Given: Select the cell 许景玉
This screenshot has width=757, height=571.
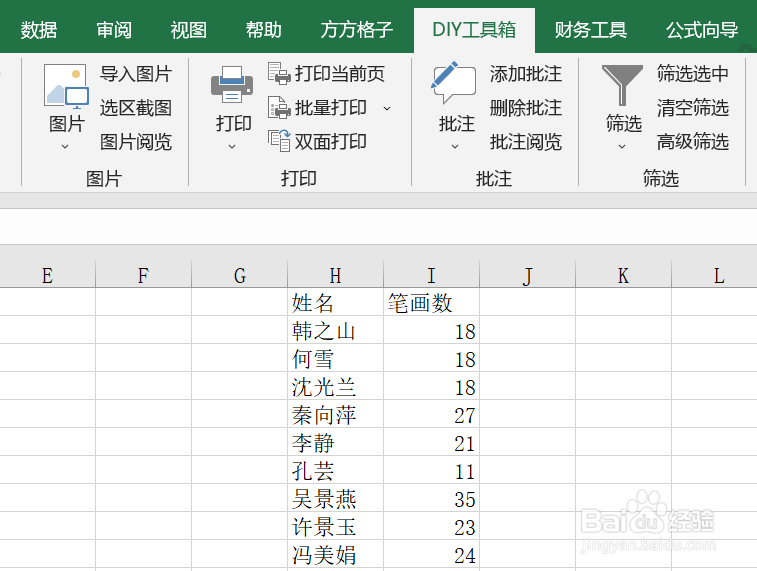Looking at the screenshot, I should 336,526.
